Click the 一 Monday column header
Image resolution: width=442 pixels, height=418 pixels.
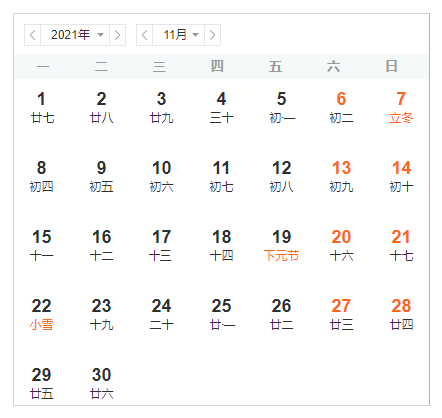pos(43,66)
